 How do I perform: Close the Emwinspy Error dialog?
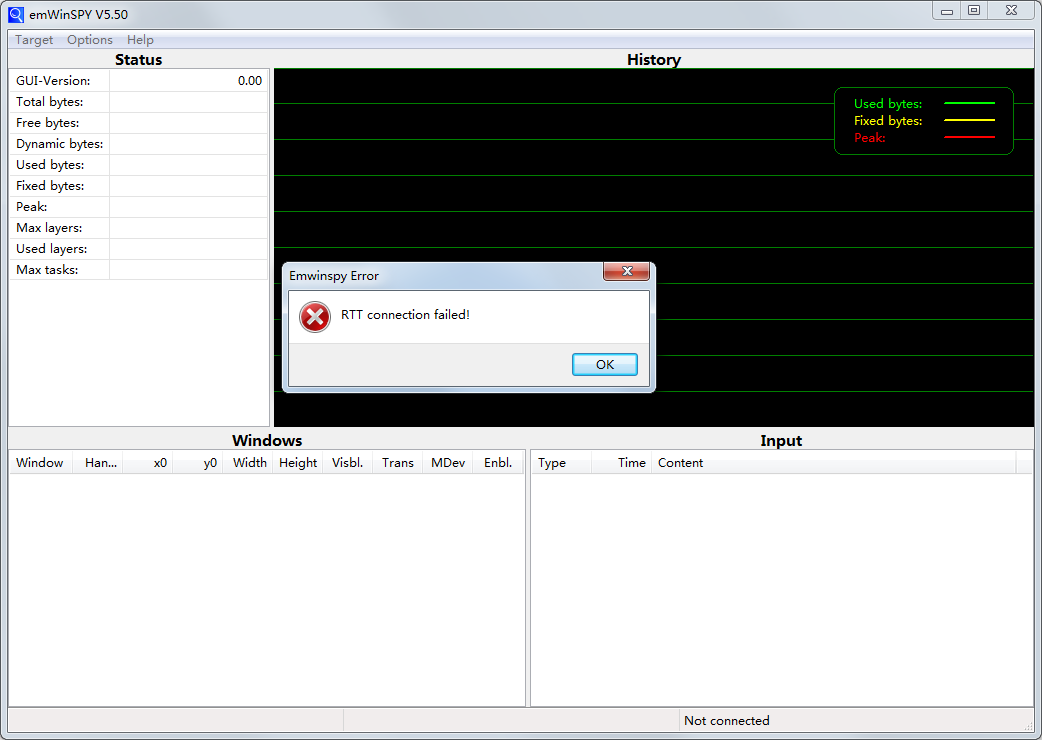click(x=626, y=271)
